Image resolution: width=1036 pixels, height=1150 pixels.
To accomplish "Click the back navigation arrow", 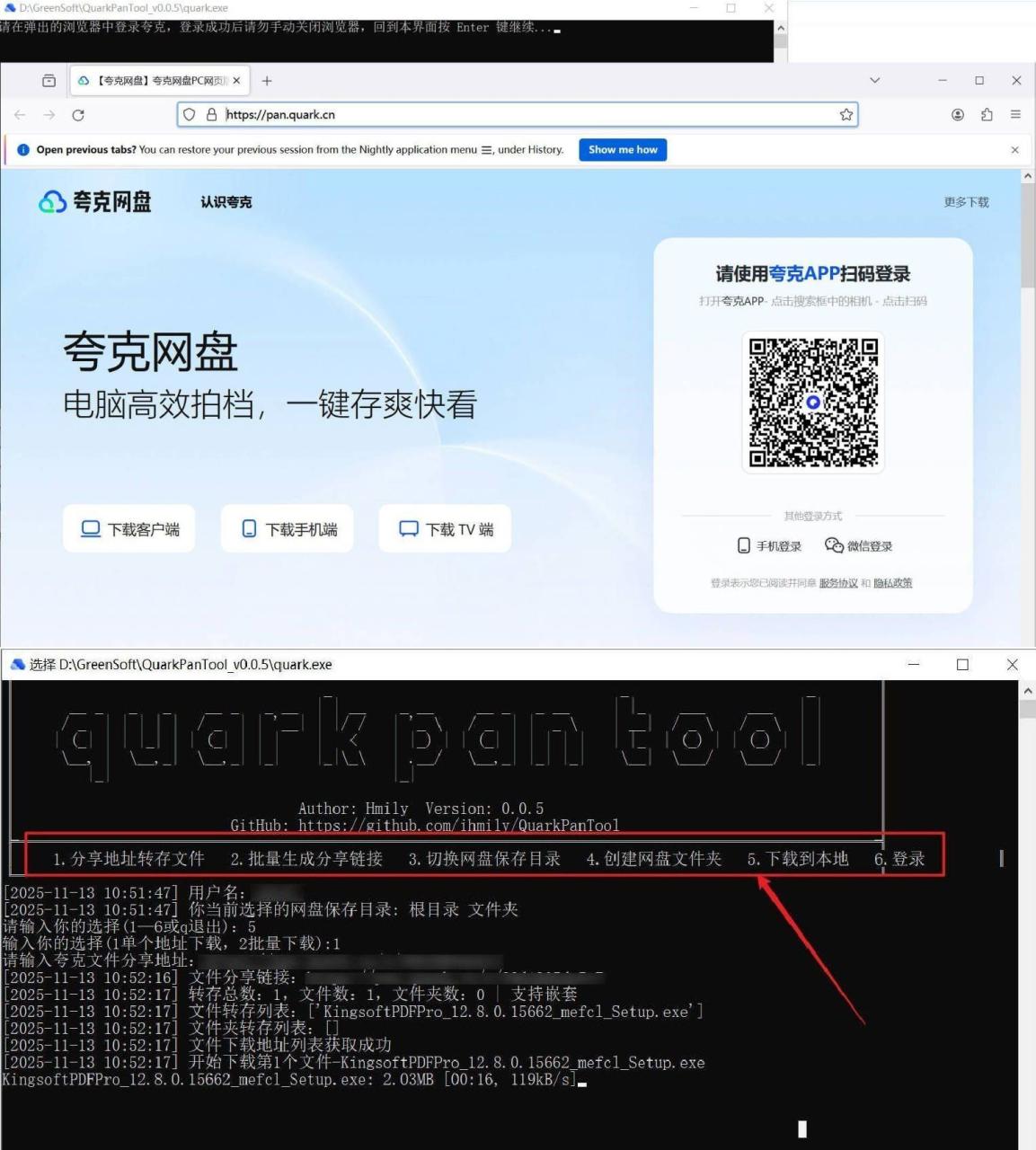I will coord(20,115).
